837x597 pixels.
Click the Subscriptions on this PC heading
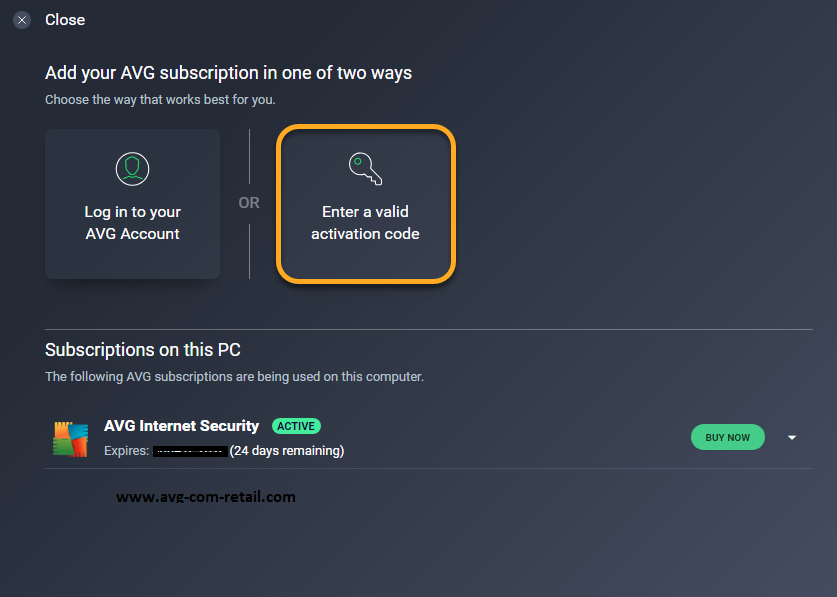[143, 350]
